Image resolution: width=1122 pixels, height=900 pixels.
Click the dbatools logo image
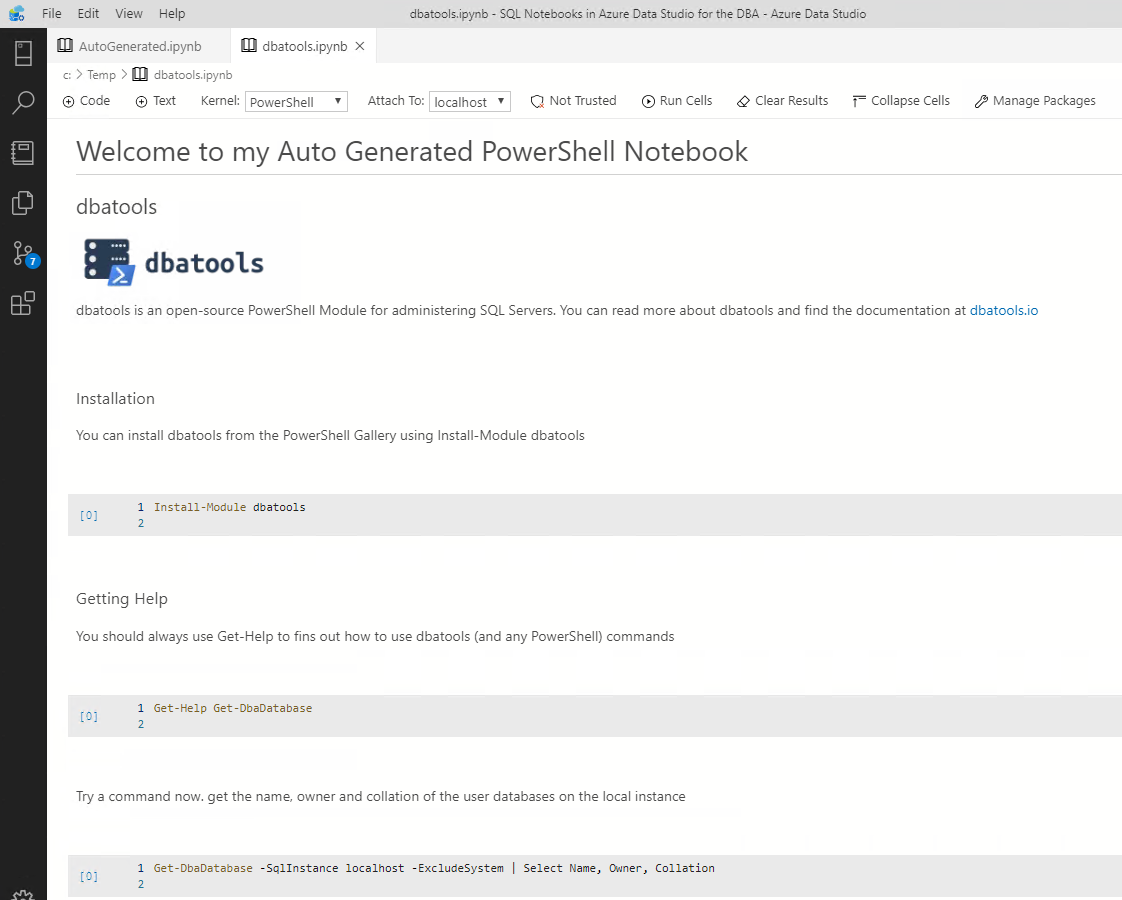click(174, 262)
